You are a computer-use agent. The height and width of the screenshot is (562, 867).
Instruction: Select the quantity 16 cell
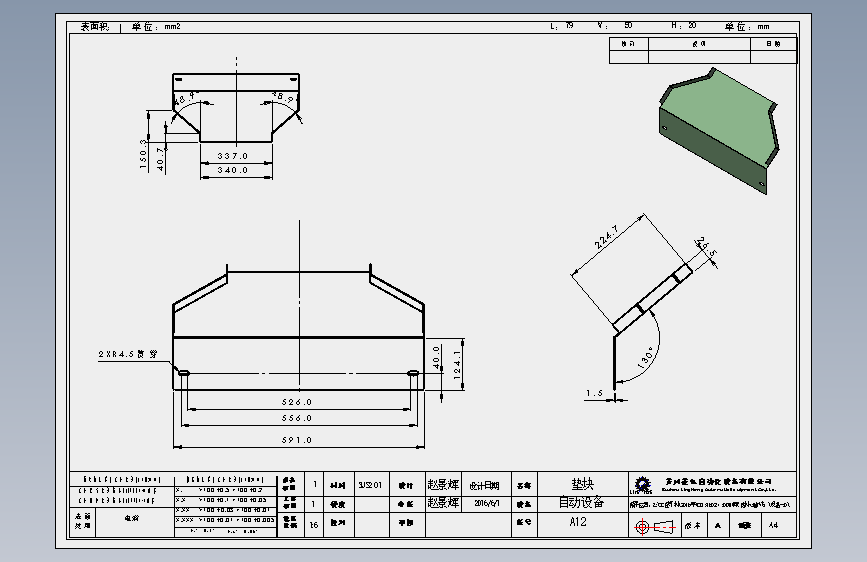[x=314, y=525]
